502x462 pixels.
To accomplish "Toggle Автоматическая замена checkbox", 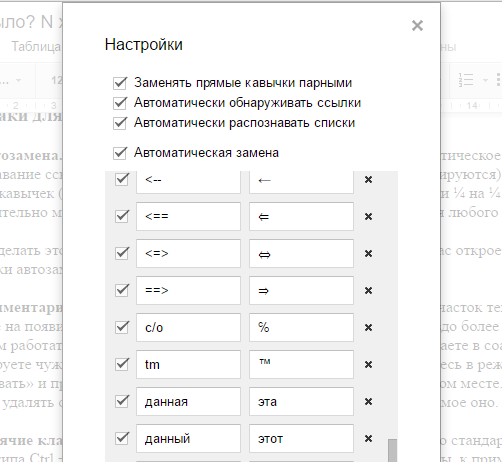I will click(x=120, y=153).
